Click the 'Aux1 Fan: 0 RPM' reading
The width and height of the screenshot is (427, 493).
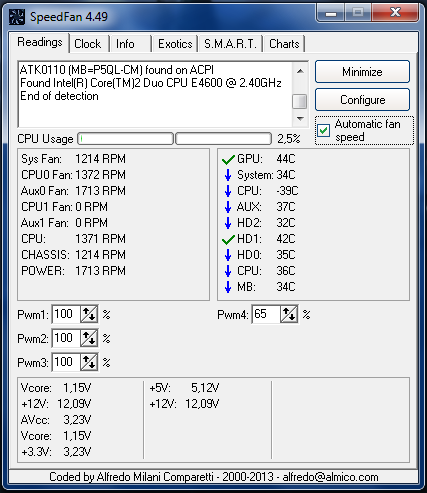pyautogui.click(x=64, y=223)
